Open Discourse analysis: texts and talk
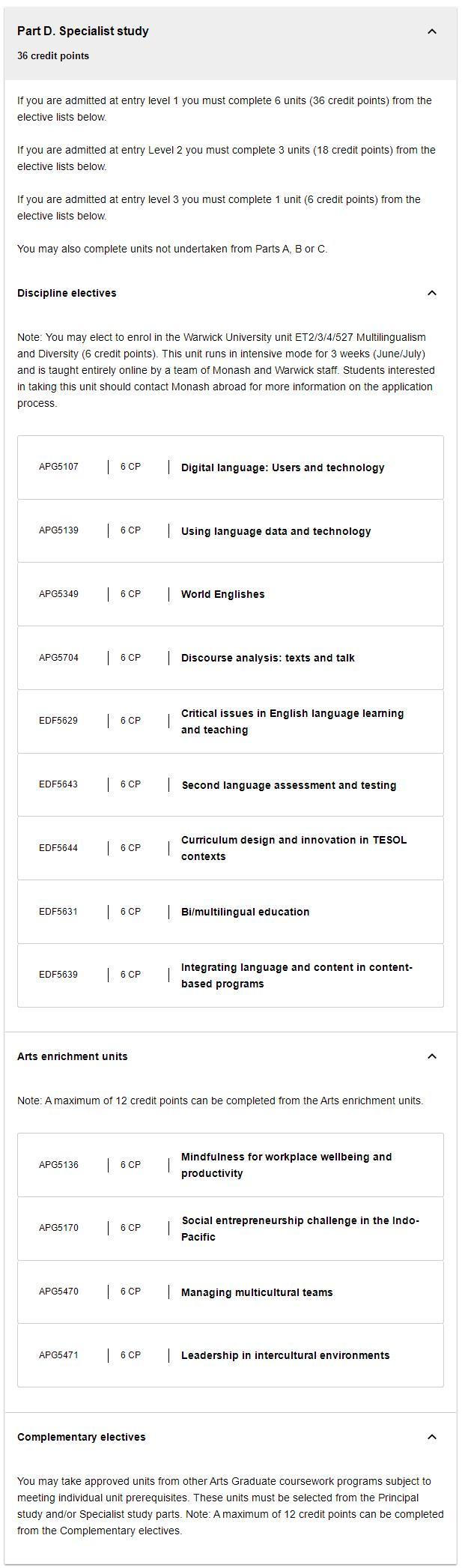Viewport: 462px width, 1568px height. pos(267,658)
